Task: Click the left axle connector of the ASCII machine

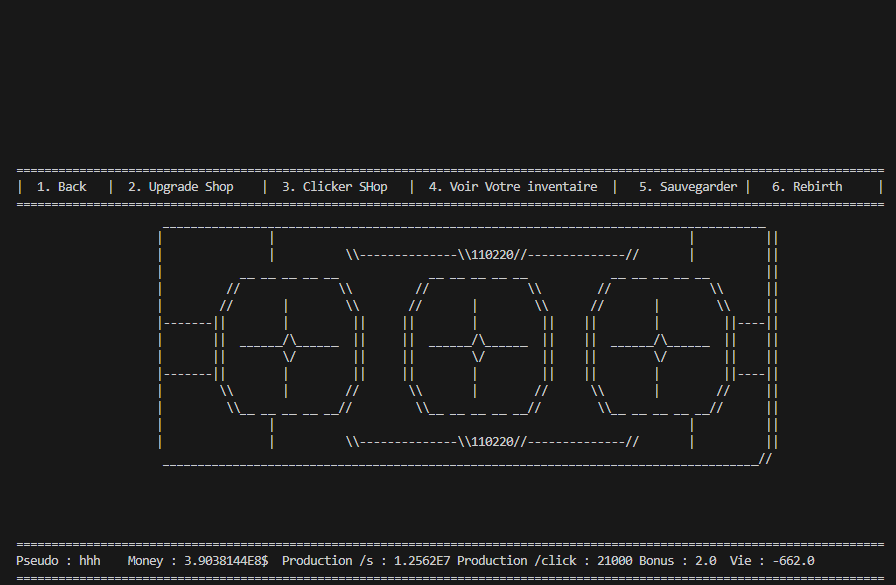Action: click(187, 348)
